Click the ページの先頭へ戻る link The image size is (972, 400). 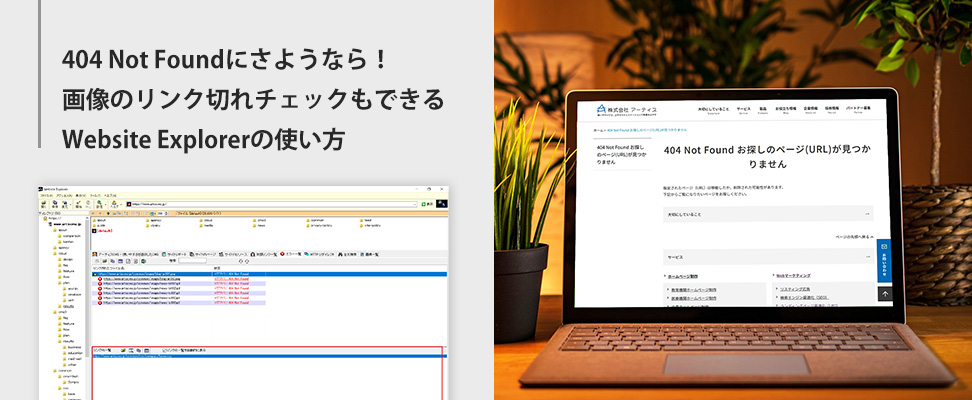pos(854,237)
